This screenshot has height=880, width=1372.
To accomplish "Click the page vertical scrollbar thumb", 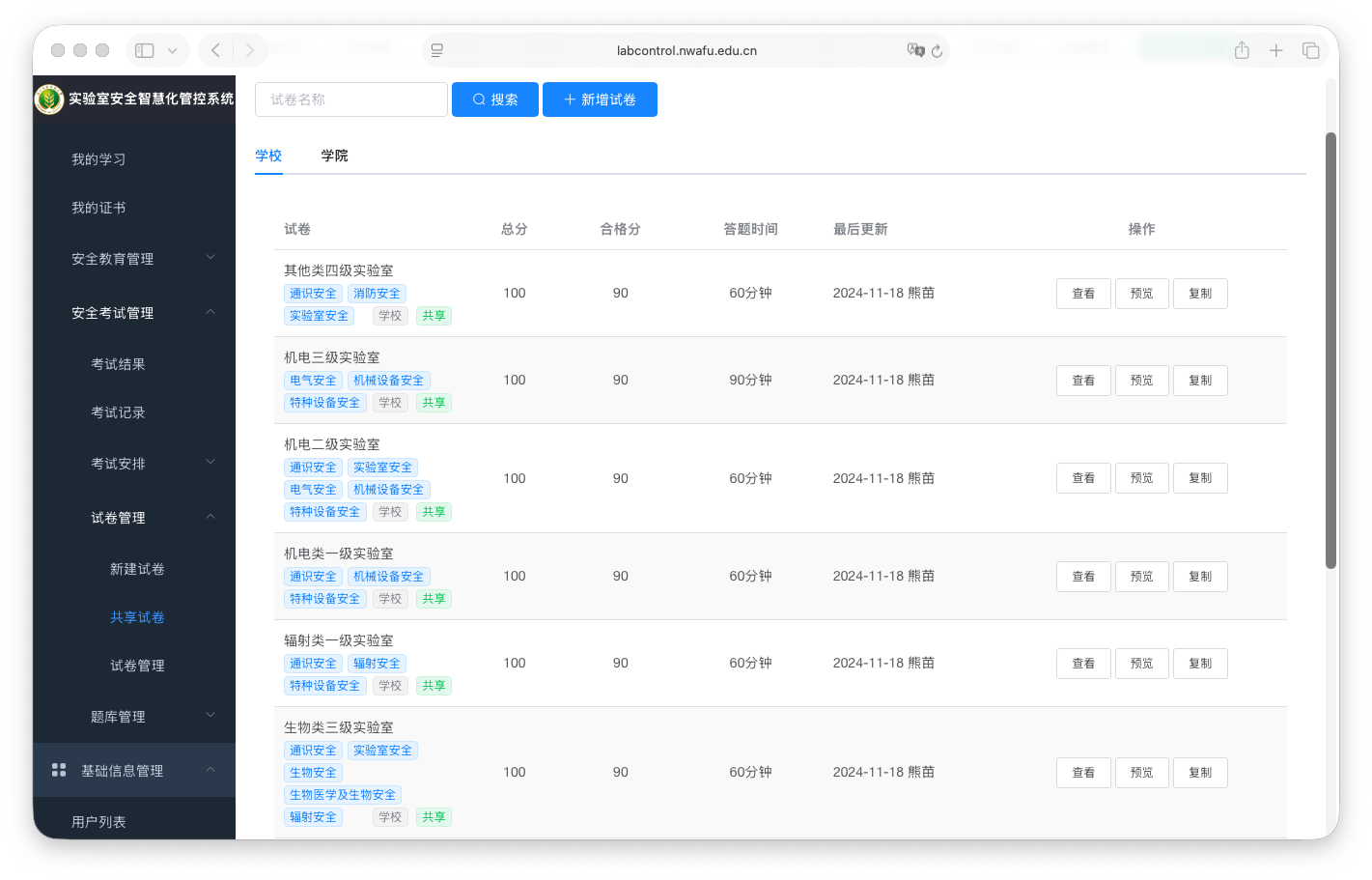I will pos(1330,350).
